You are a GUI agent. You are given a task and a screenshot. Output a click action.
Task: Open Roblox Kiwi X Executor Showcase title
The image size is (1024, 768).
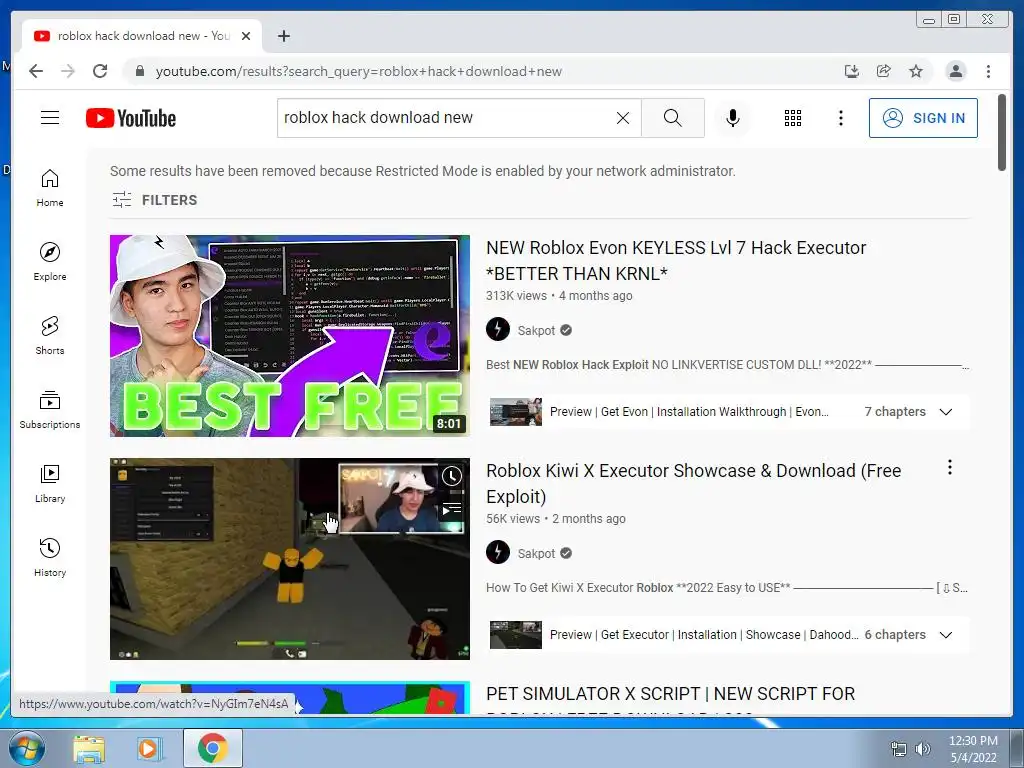694,483
